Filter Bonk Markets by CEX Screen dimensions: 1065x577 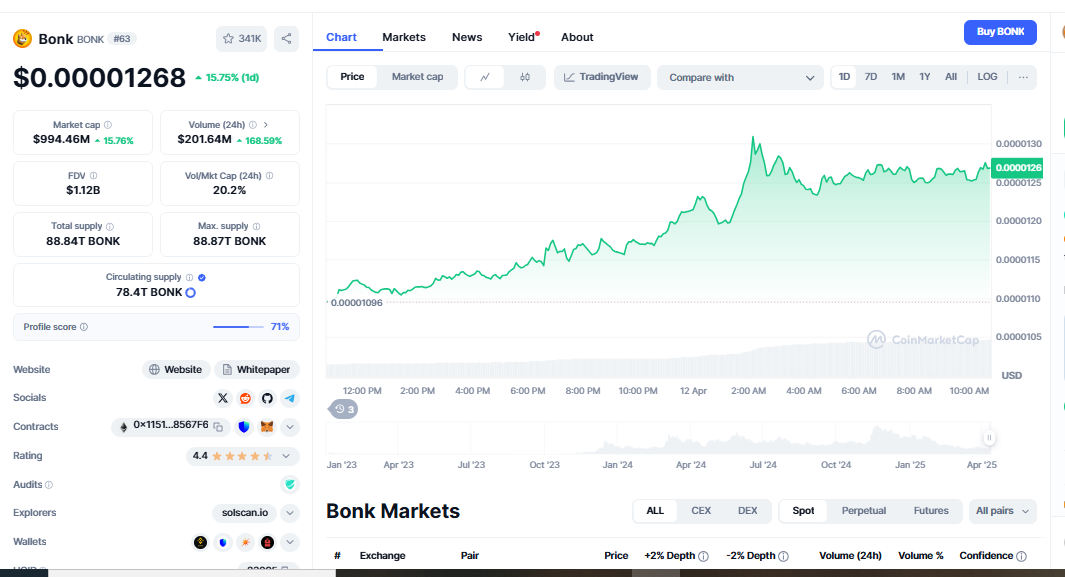[x=701, y=511]
